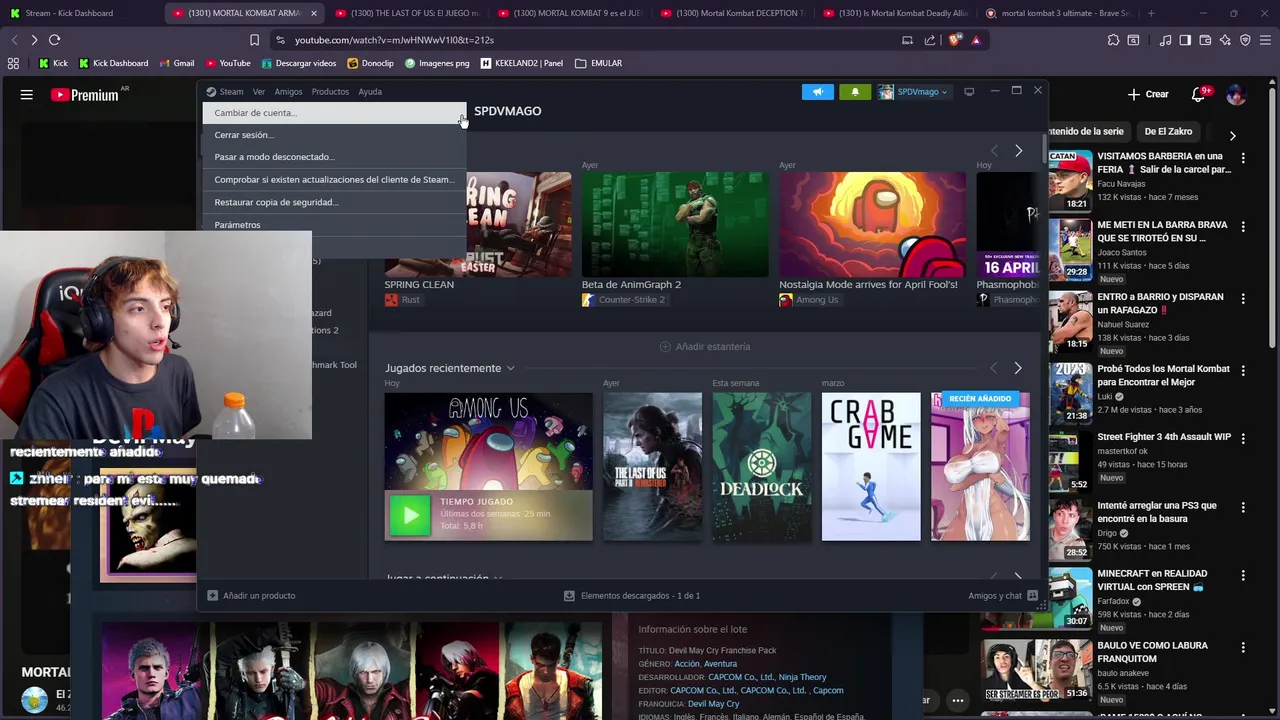The height and width of the screenshot is (720, 1280).
Task: Open a new browser tab plus
Action: click(x=1151, y=13)
